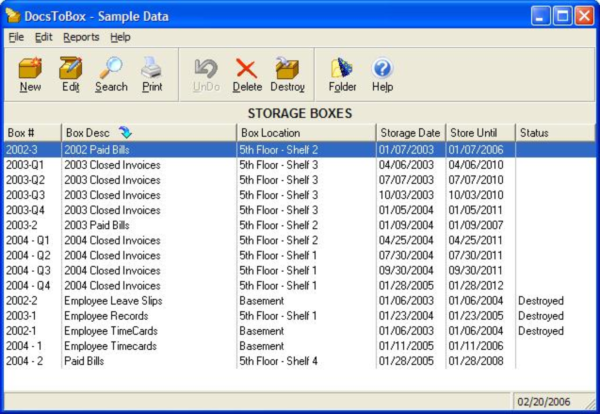Toggle sort arrow in Box Desc header
This screenshot has width=600, height=414.
click(x=125, y=132)
